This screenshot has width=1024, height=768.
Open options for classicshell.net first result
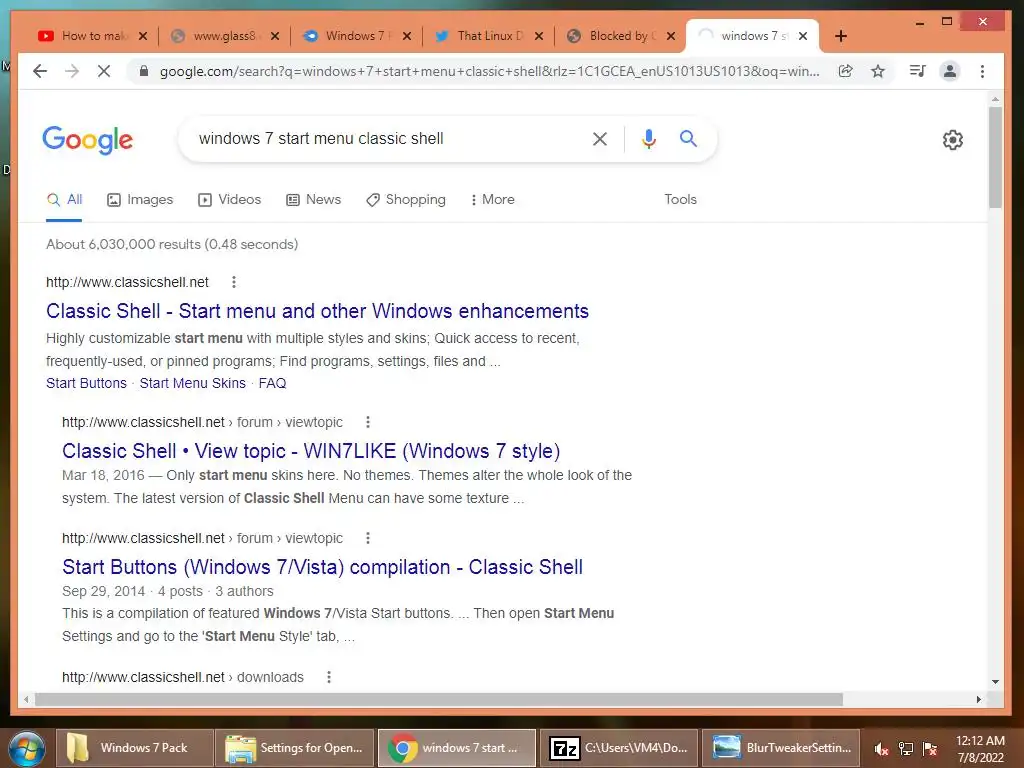pyautogui.click(x=234, y=282)
